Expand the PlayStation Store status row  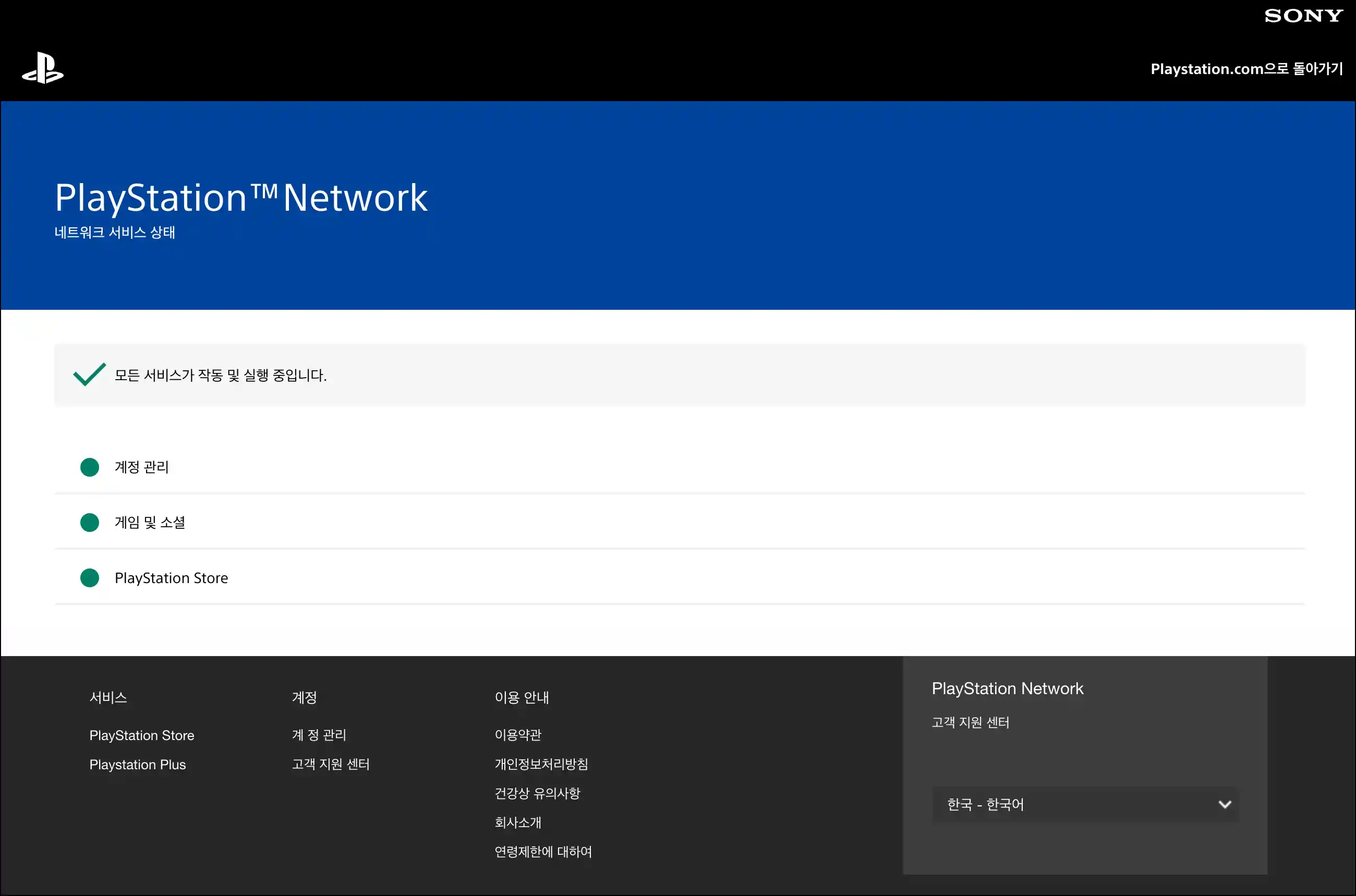(x=680, y=578)
